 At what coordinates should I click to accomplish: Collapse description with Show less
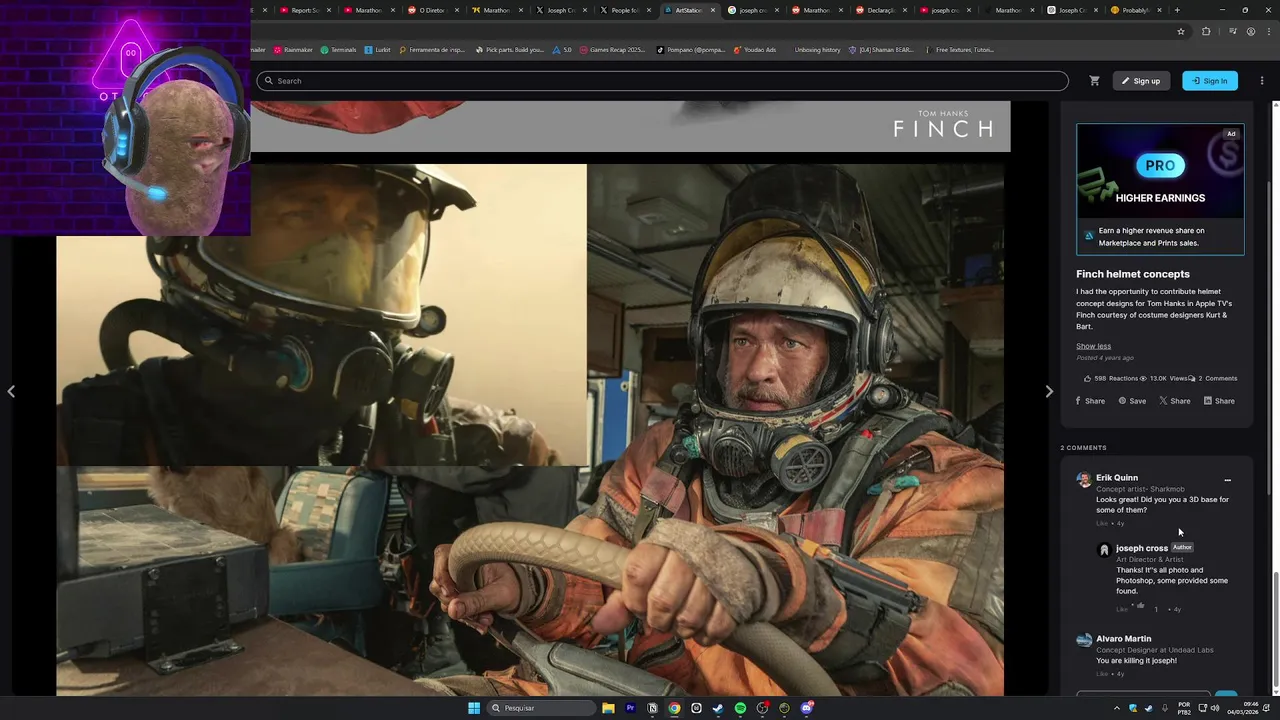coord(1093,346)
